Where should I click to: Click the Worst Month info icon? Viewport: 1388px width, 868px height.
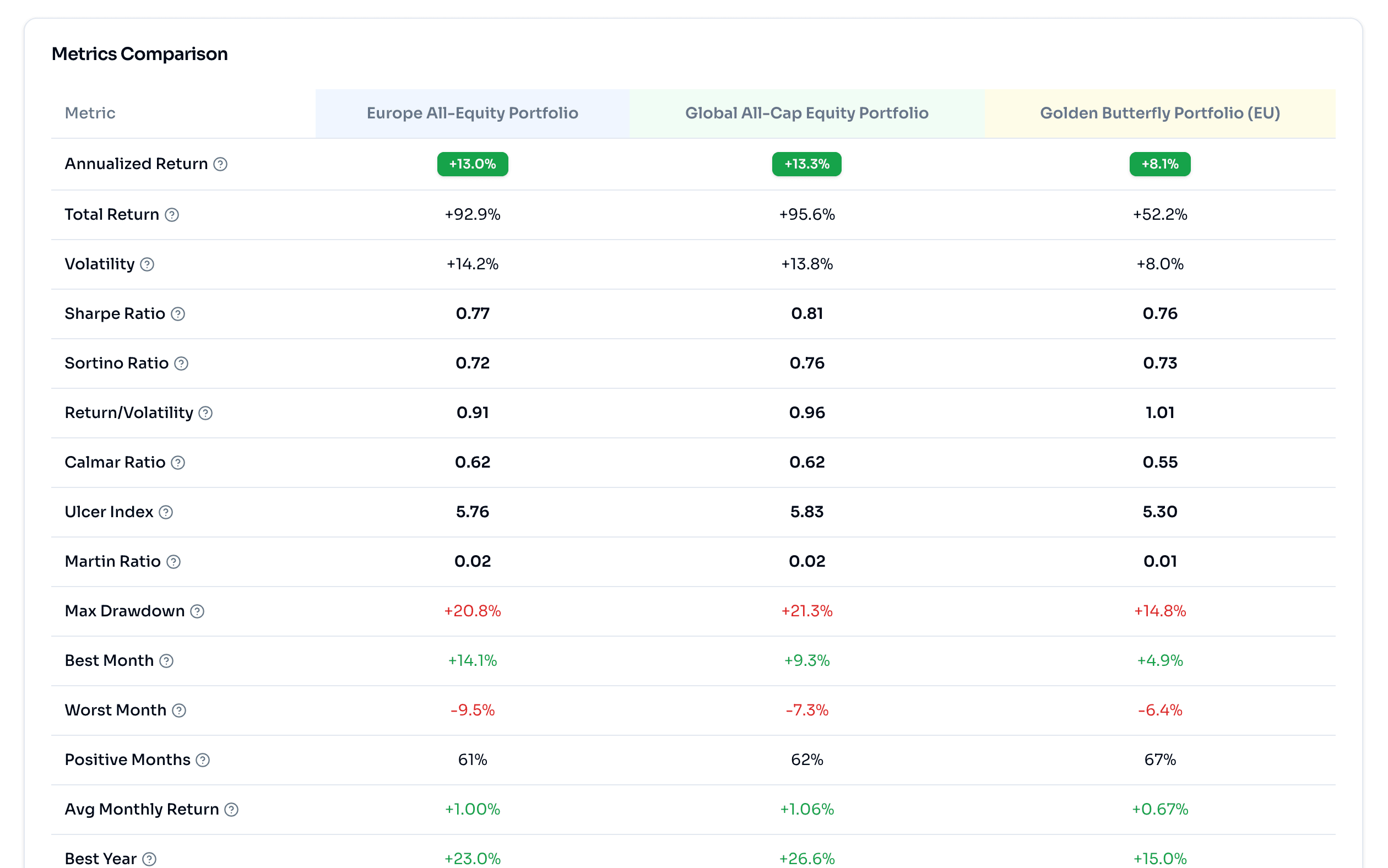(x=178, y=710)
